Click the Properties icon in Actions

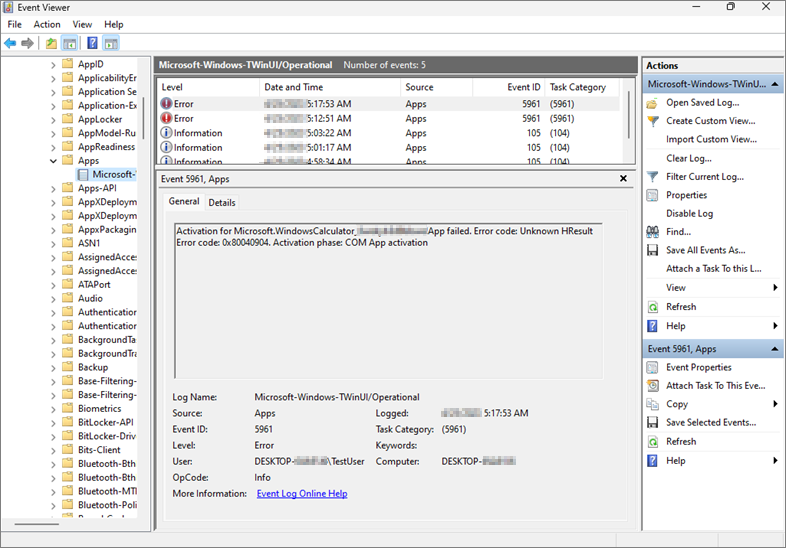(652, 195)
